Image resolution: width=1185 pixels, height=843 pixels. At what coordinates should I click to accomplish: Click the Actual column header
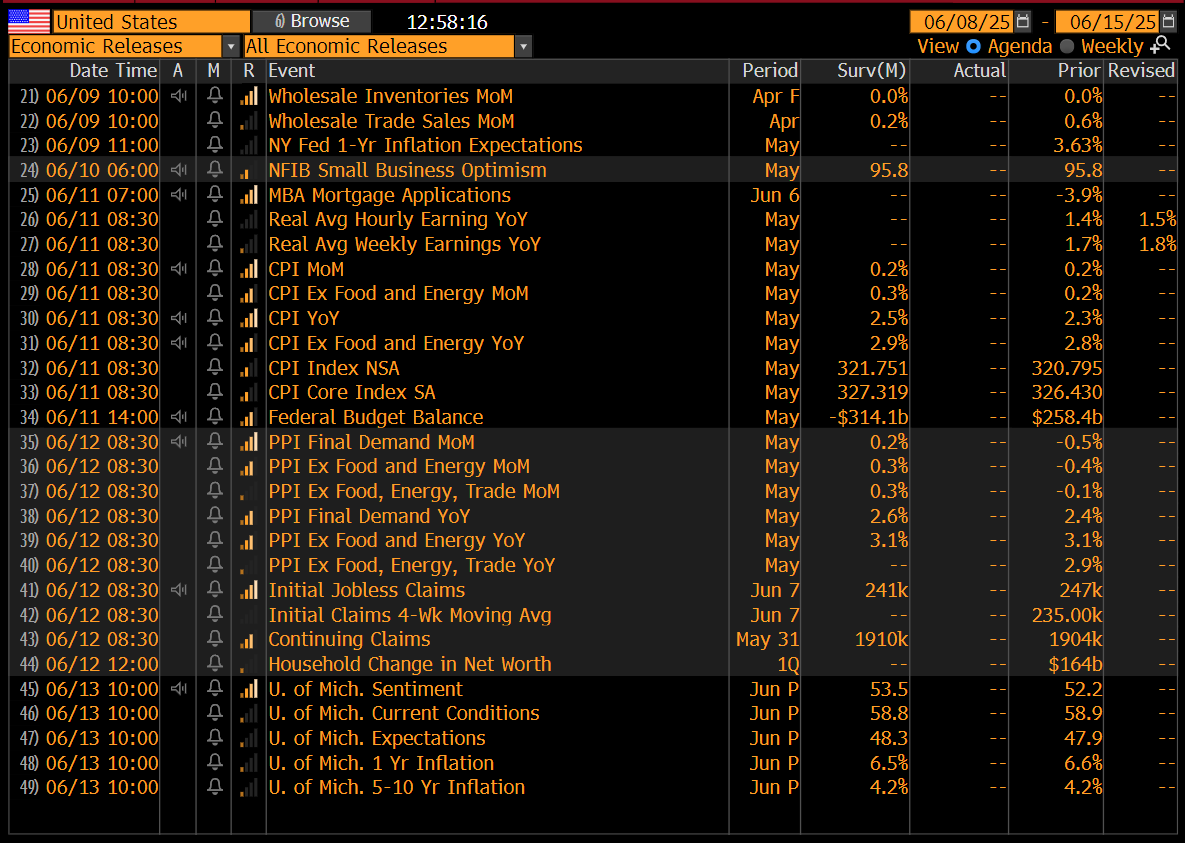(979, 70)
